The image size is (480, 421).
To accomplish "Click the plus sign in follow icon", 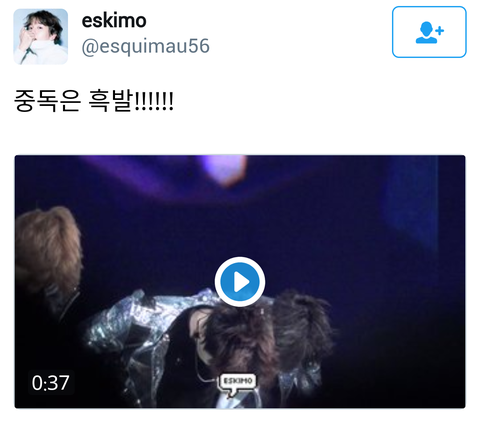I will 440,31.
